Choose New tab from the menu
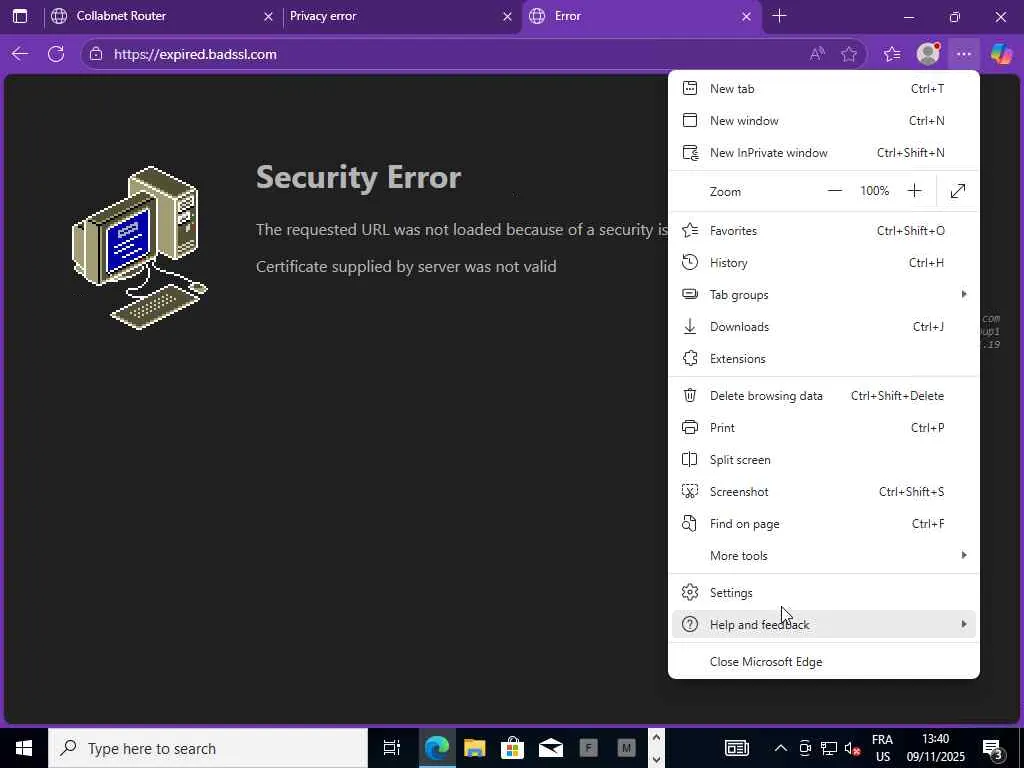The height and width of the screenshot is (768, 1024). tap(824, 89)
